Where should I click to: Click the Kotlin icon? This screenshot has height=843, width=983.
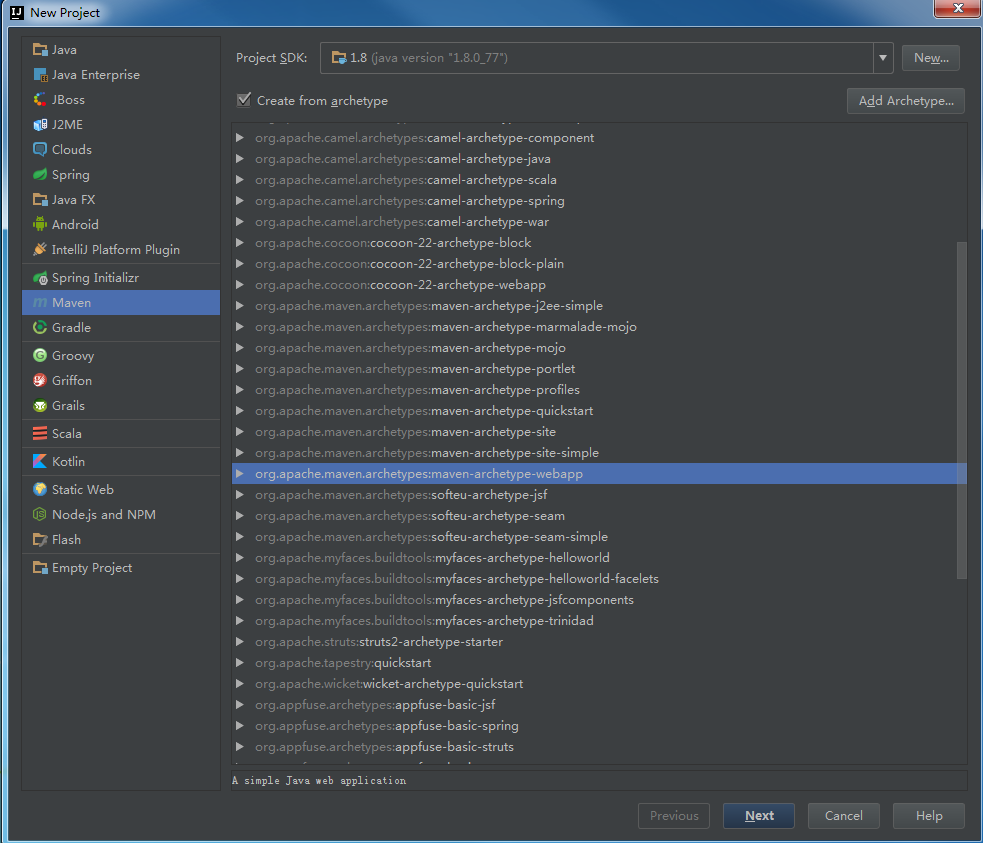(40, 461)
